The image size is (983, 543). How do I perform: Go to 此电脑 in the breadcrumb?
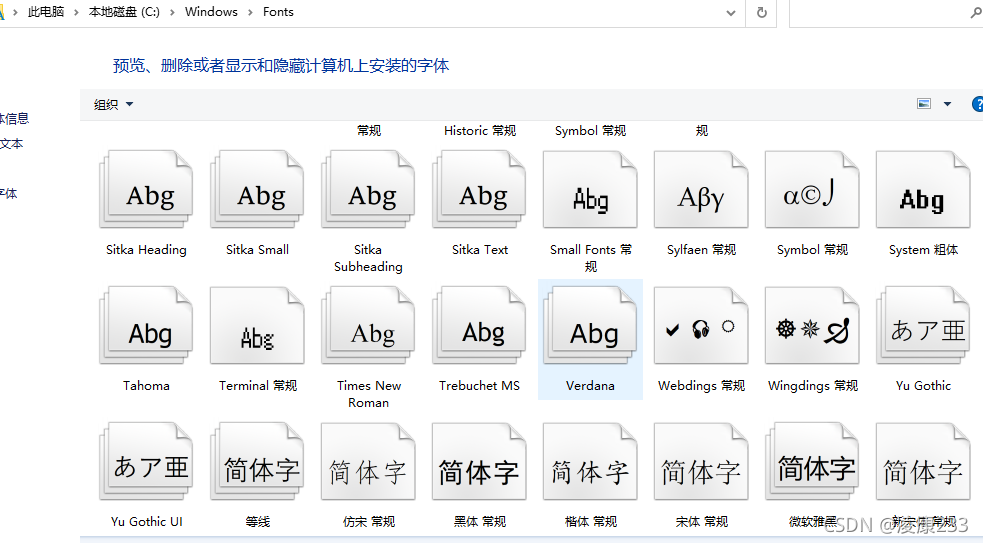coord(46,13)
